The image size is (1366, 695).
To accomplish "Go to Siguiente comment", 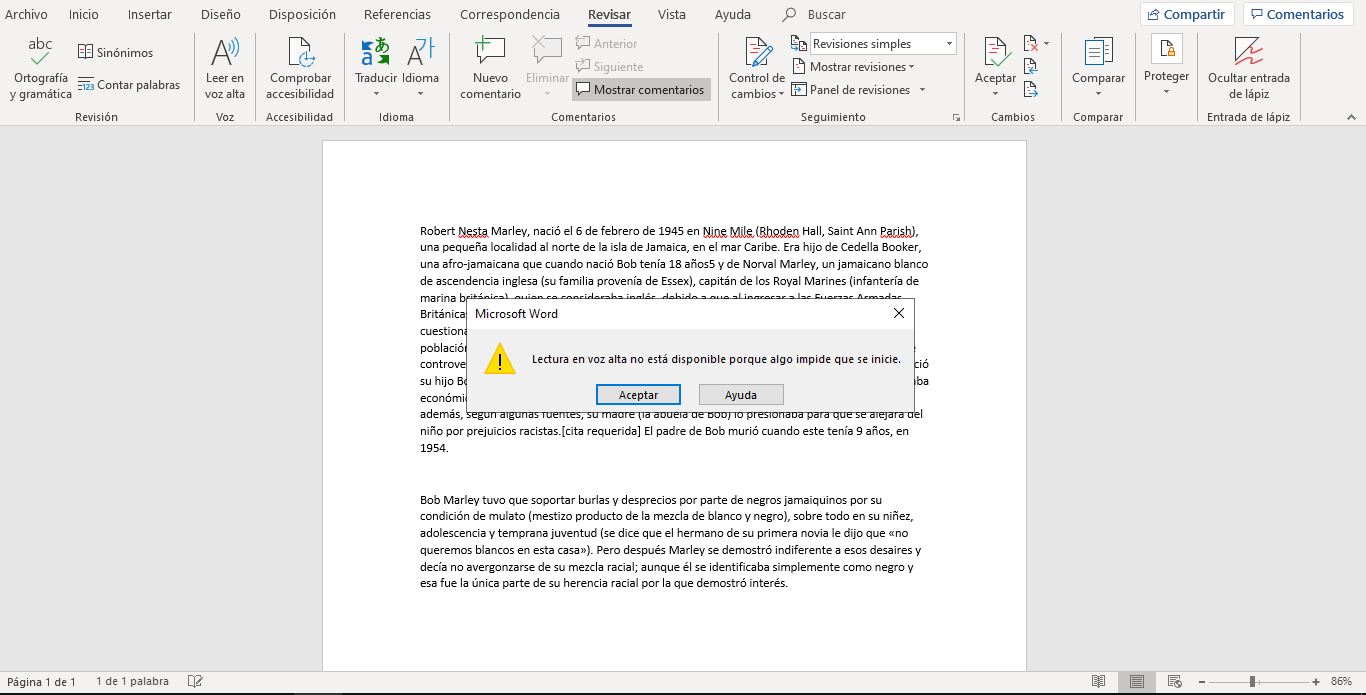I will click(609, 66).
